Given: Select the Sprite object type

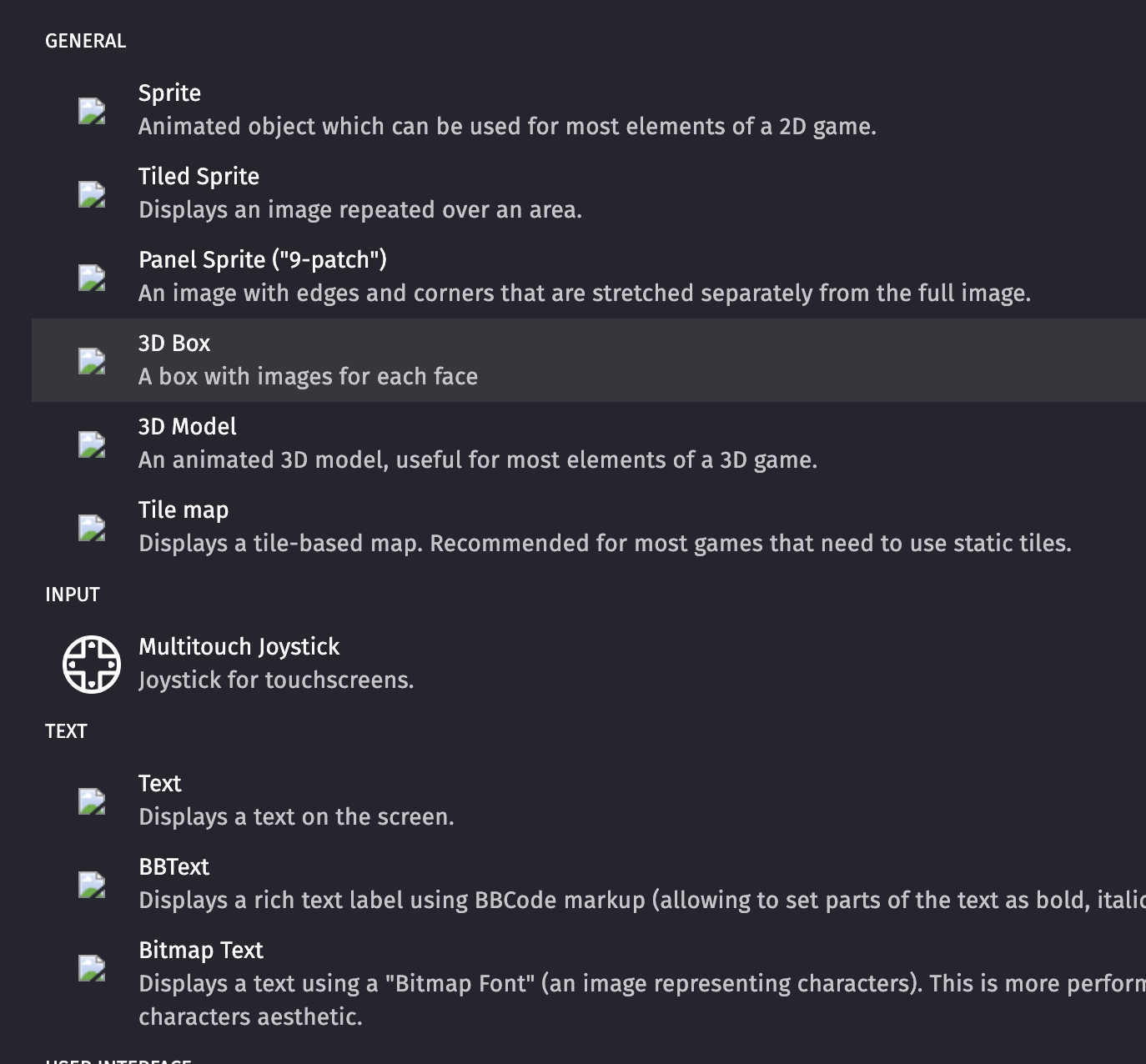Looking at the screenshot, I should 169,93.
